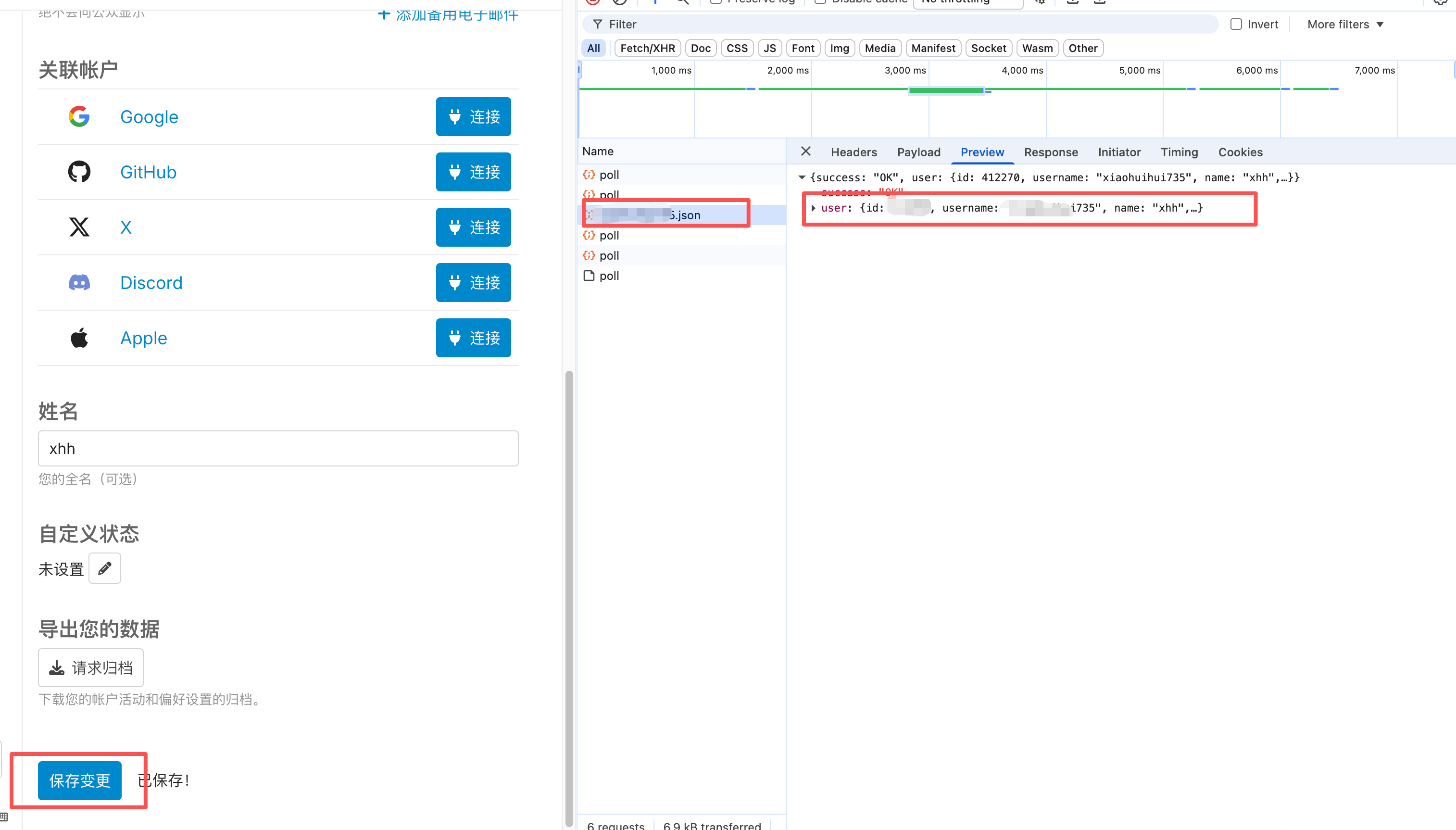Screen dimensions: 1456x830
Task: Filter requests by Other
Action: coord(1083,48)
